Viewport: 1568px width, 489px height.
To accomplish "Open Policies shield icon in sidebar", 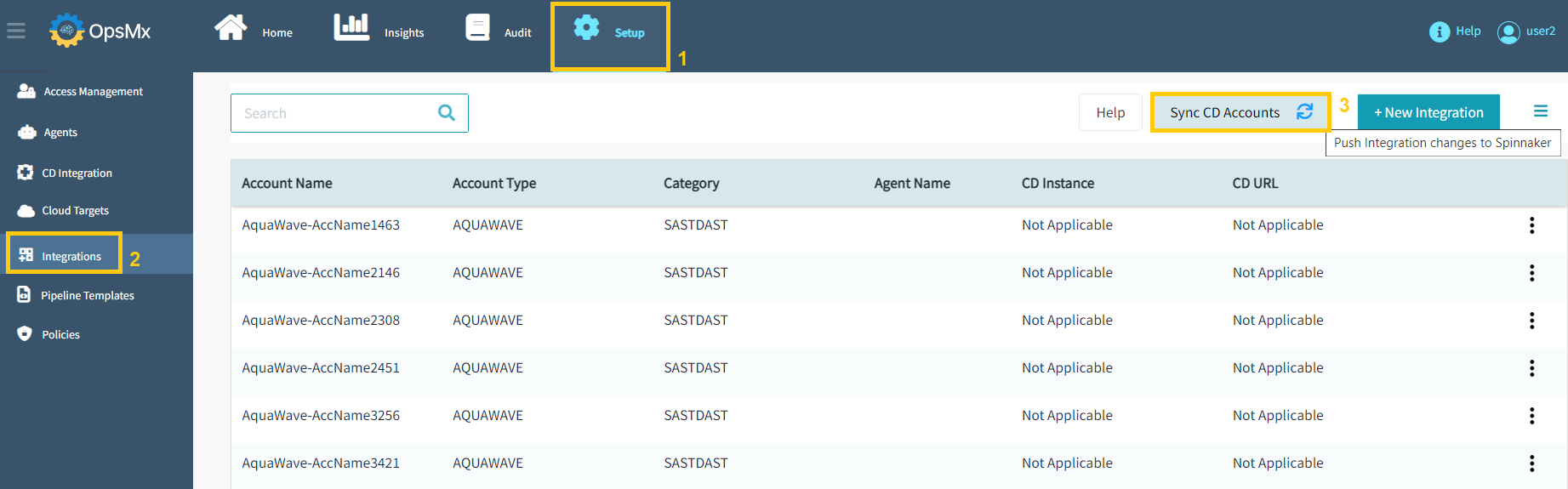I will point(25,334).
